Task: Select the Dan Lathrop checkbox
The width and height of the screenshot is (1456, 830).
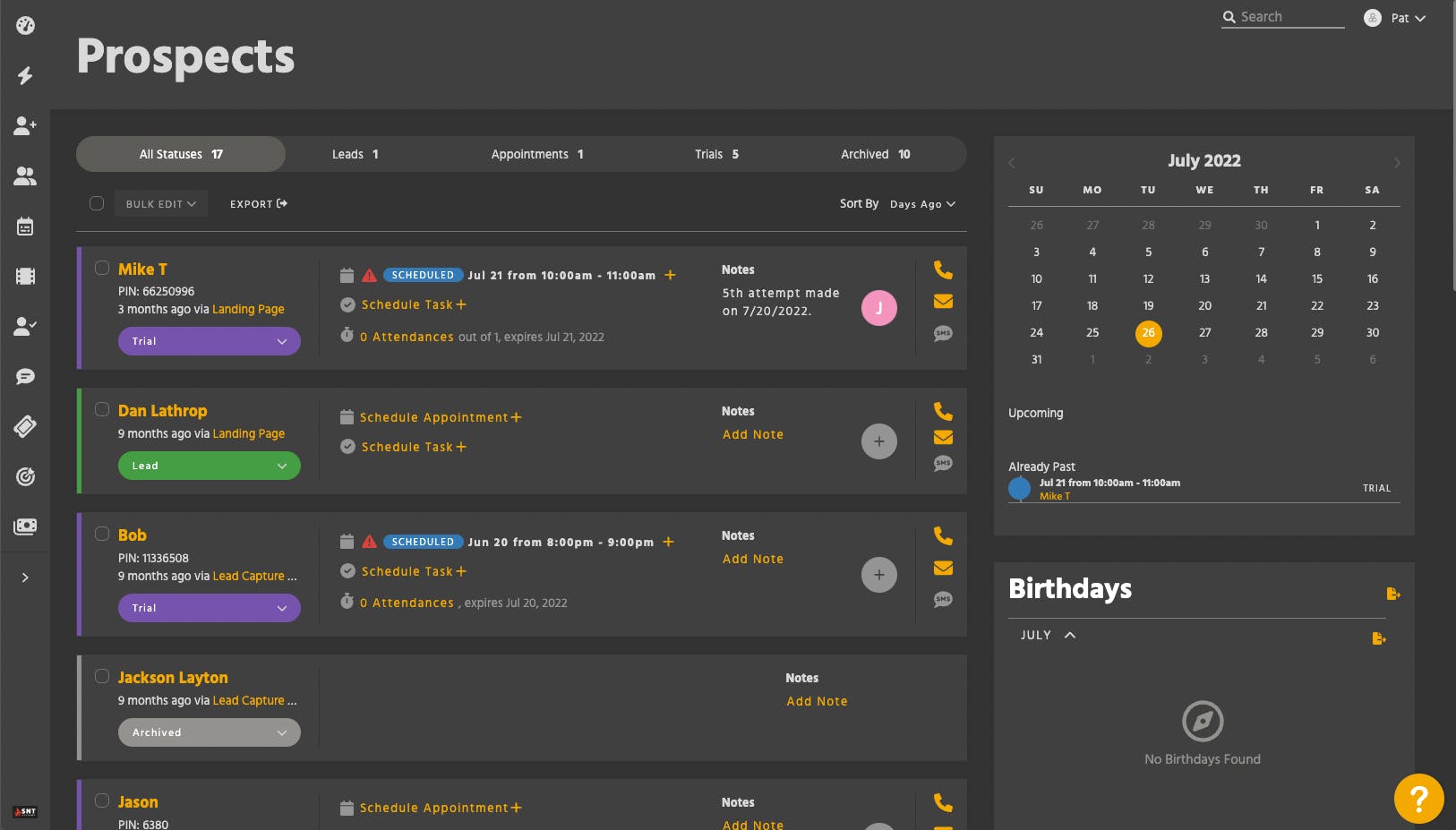Action: [102, 409]
